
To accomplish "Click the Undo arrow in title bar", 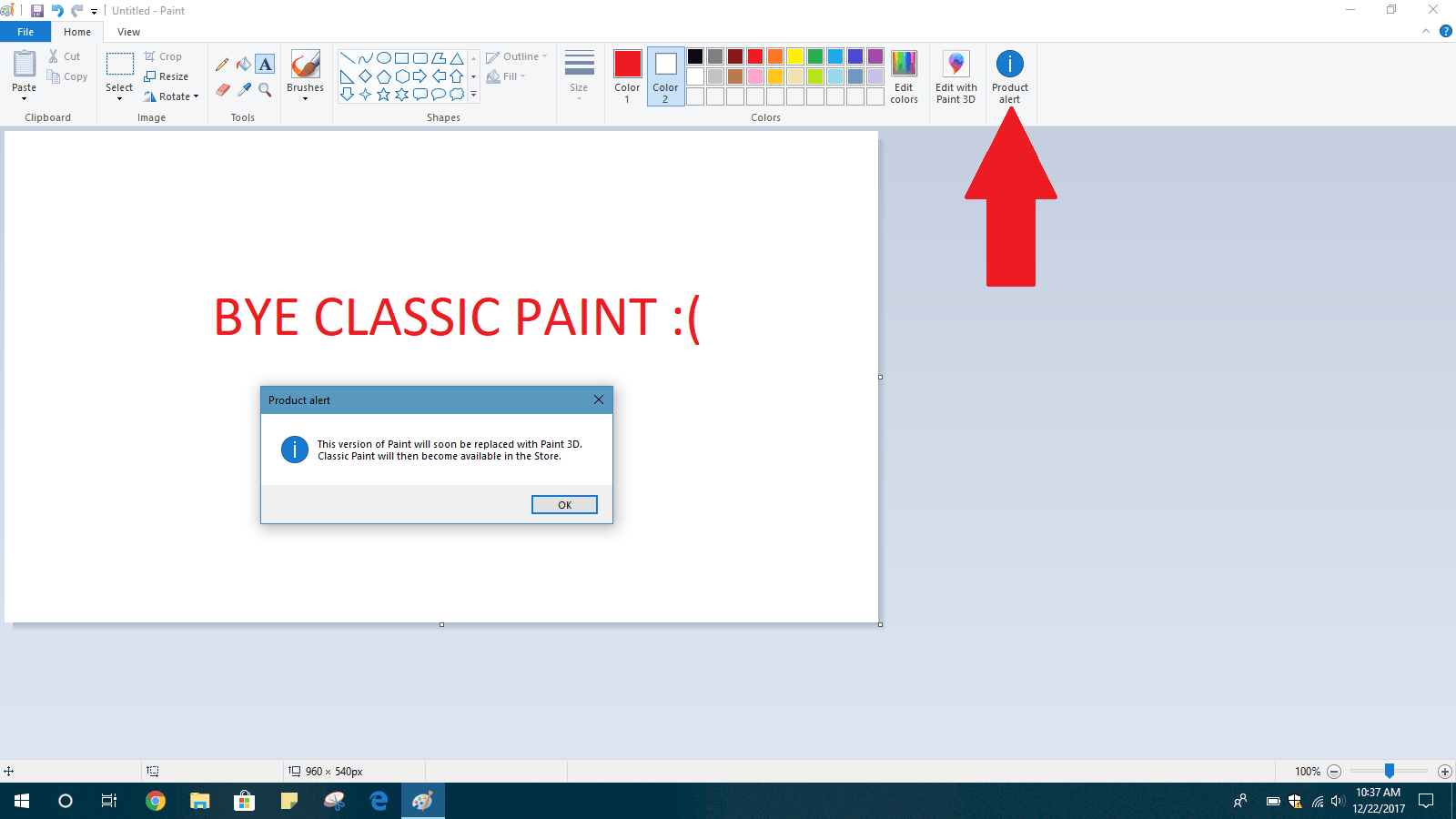I will (57, 11).
